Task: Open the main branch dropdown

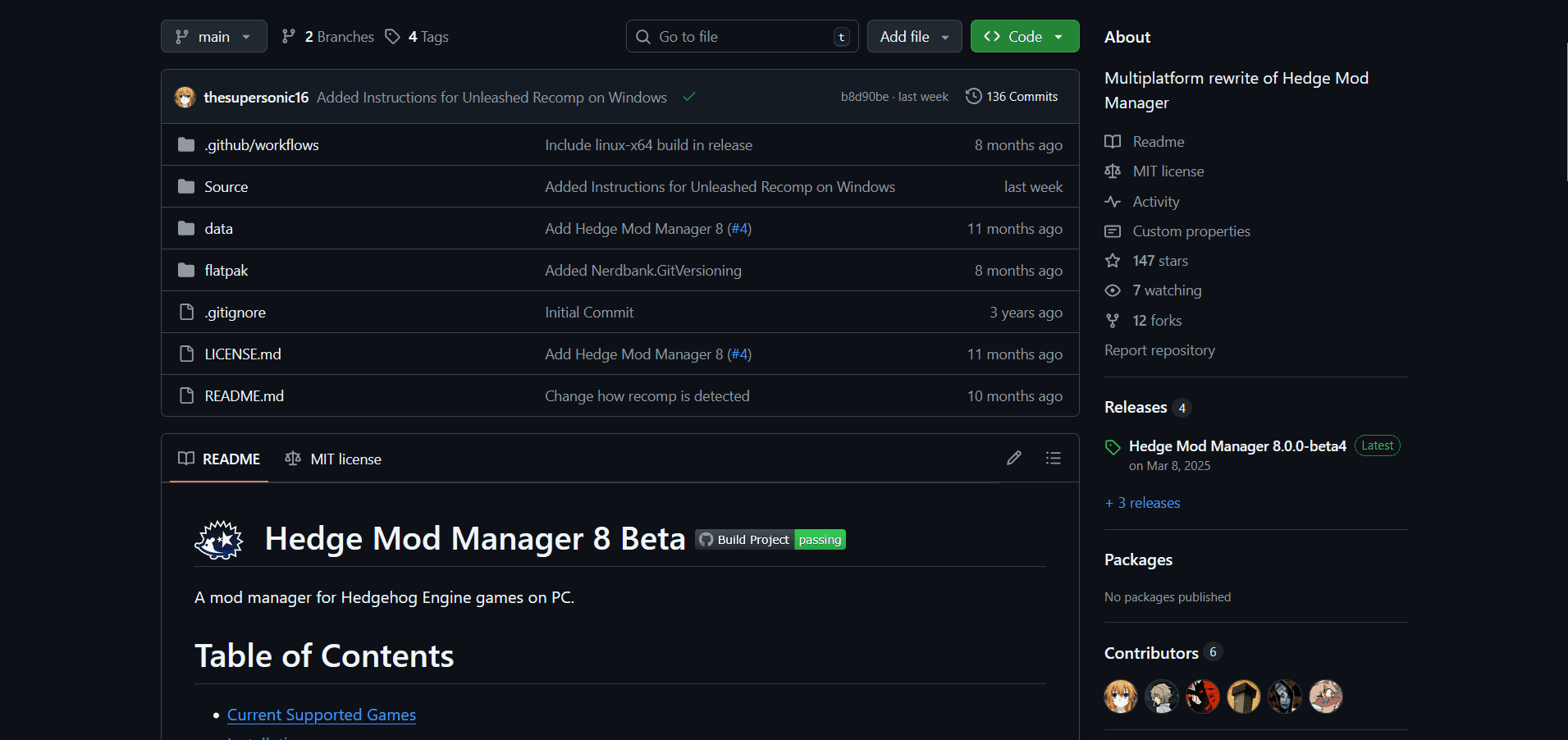Action: (x=214, y=37)
